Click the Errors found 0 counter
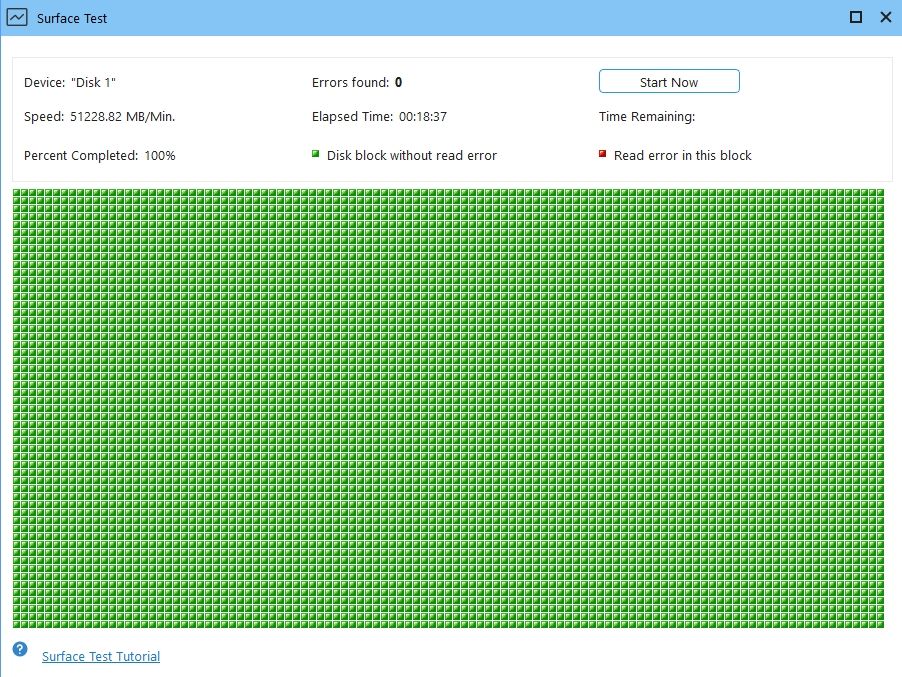The width and height of the screenshot is (902, 677). [357, 82]
